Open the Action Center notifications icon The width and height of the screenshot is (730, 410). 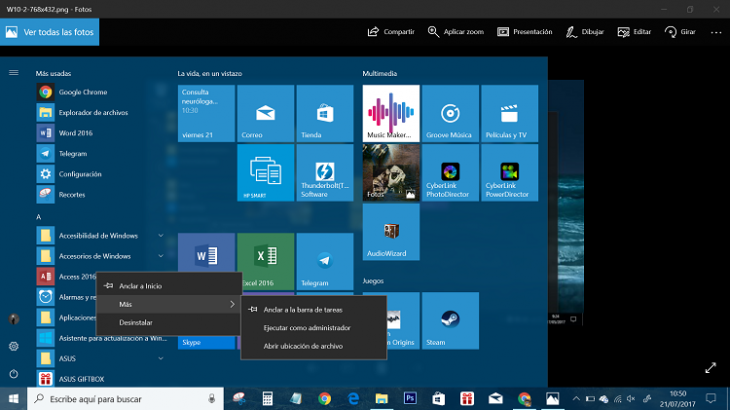(710, 399)
